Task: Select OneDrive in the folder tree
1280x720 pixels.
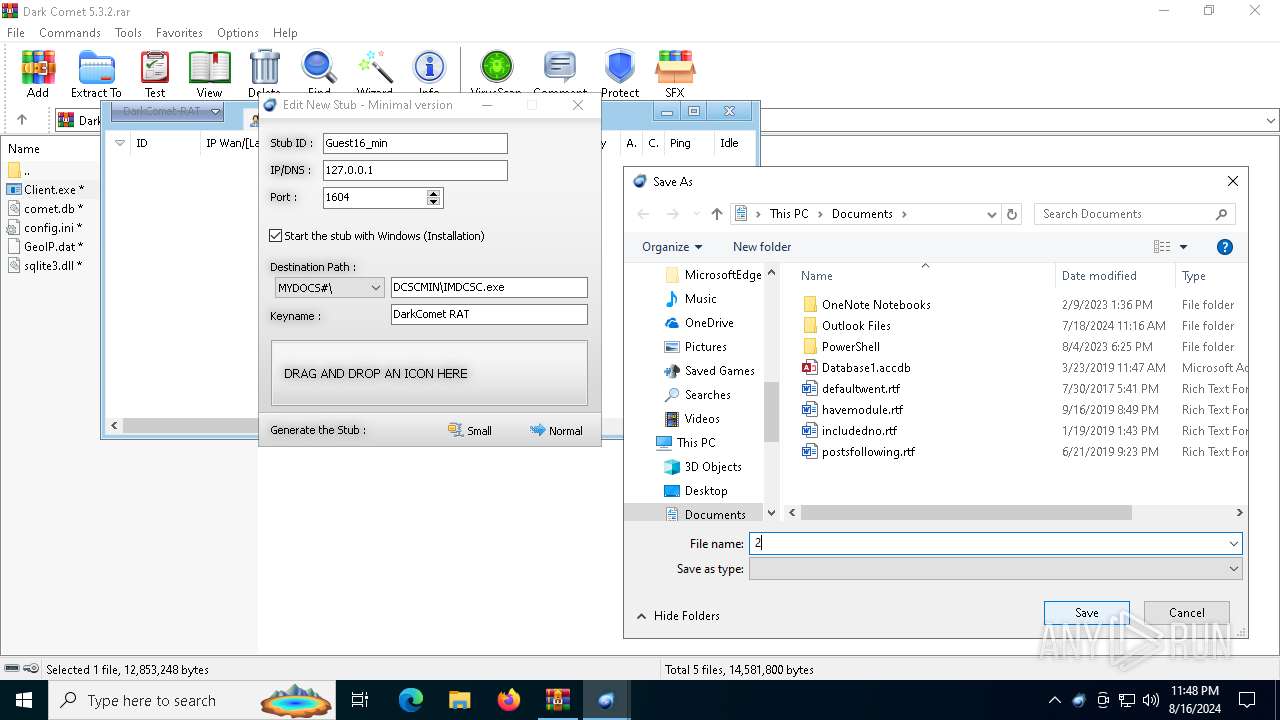Action: point(708,323)
